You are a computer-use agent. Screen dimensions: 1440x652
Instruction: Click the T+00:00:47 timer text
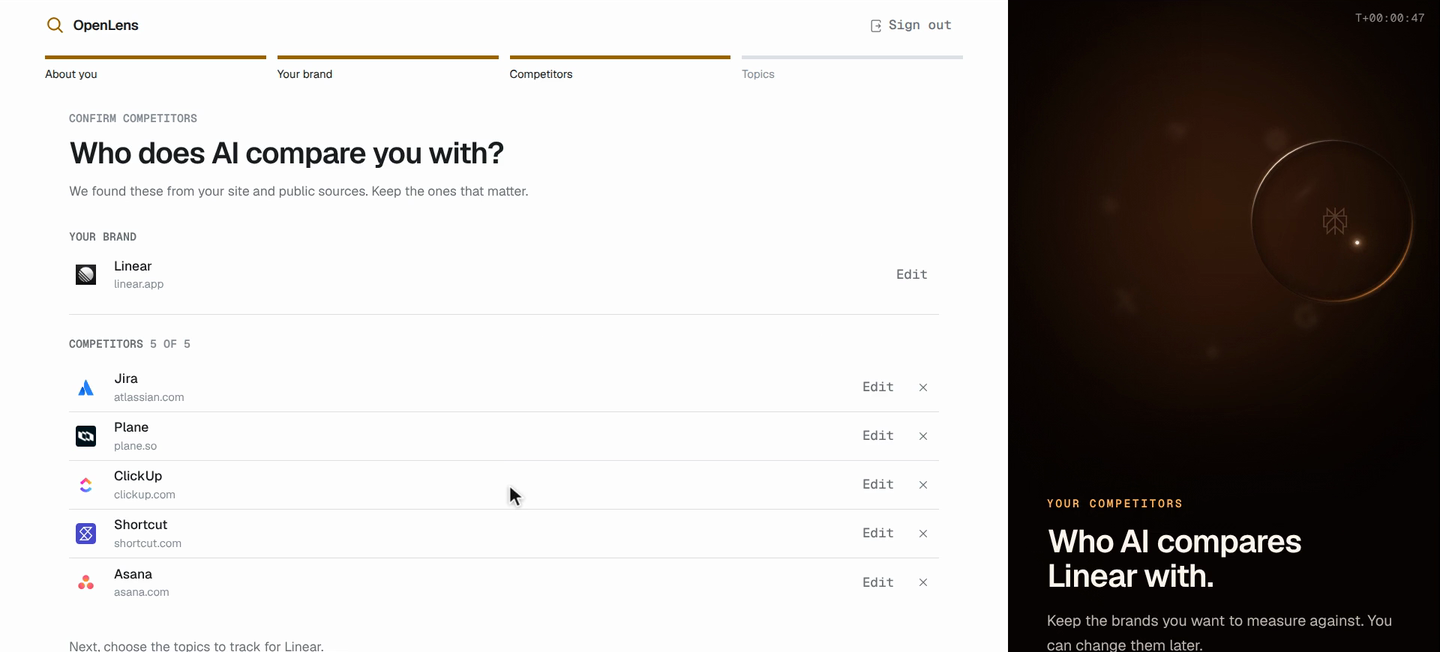1390,18
